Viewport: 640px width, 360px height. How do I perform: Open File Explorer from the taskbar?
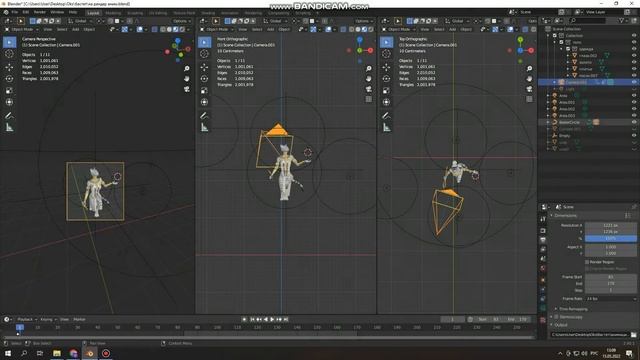pos(57,353)
